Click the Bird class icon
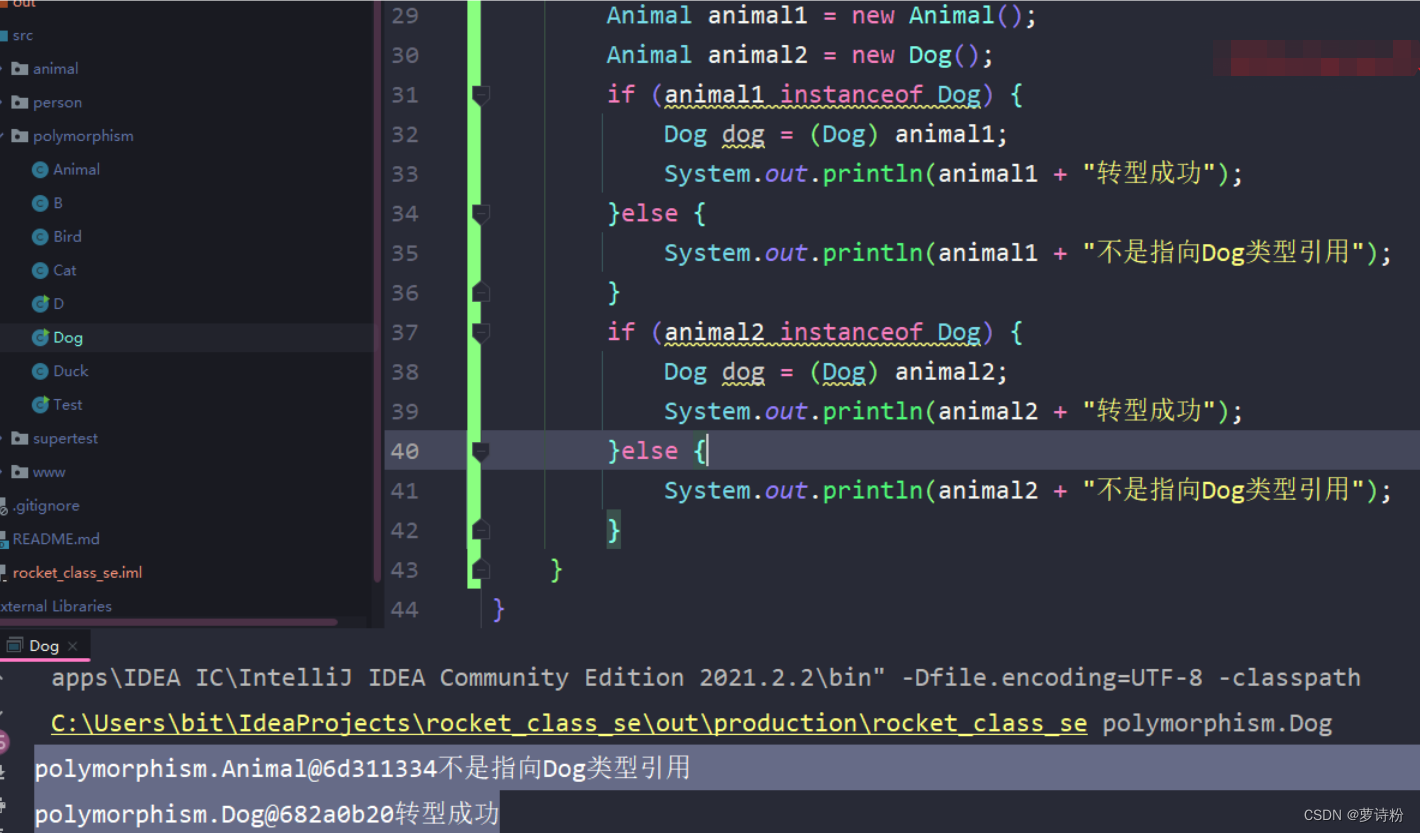1420x833 pixels. tap(40, 237)
